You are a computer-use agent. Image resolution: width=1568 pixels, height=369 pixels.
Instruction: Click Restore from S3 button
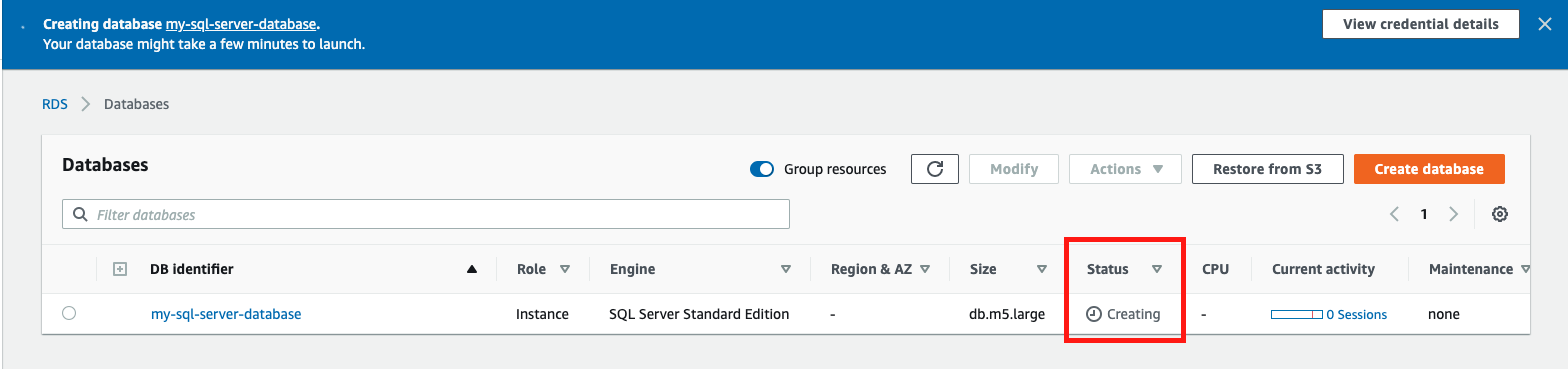1267,169
